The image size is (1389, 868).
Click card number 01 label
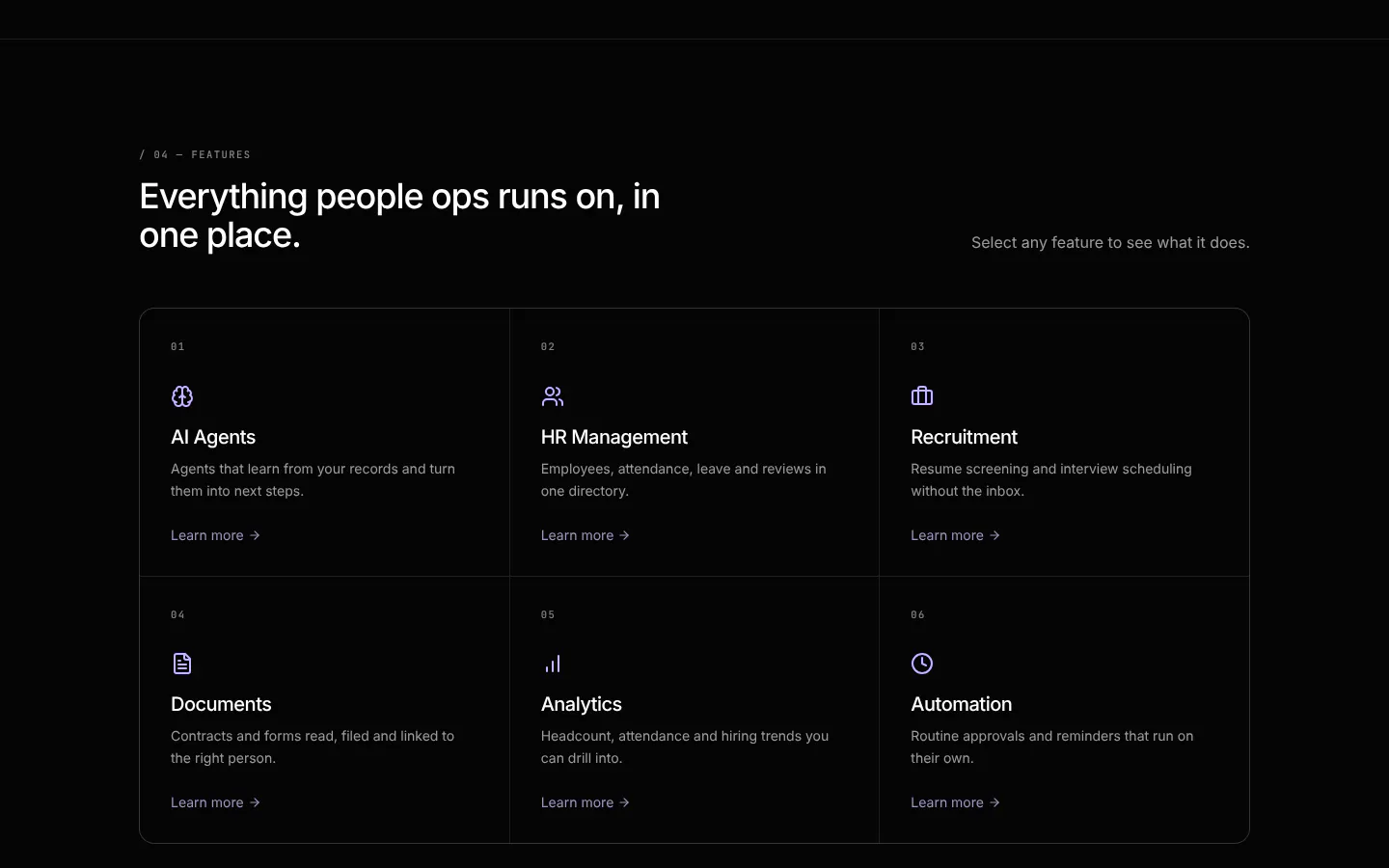point(177,346)
